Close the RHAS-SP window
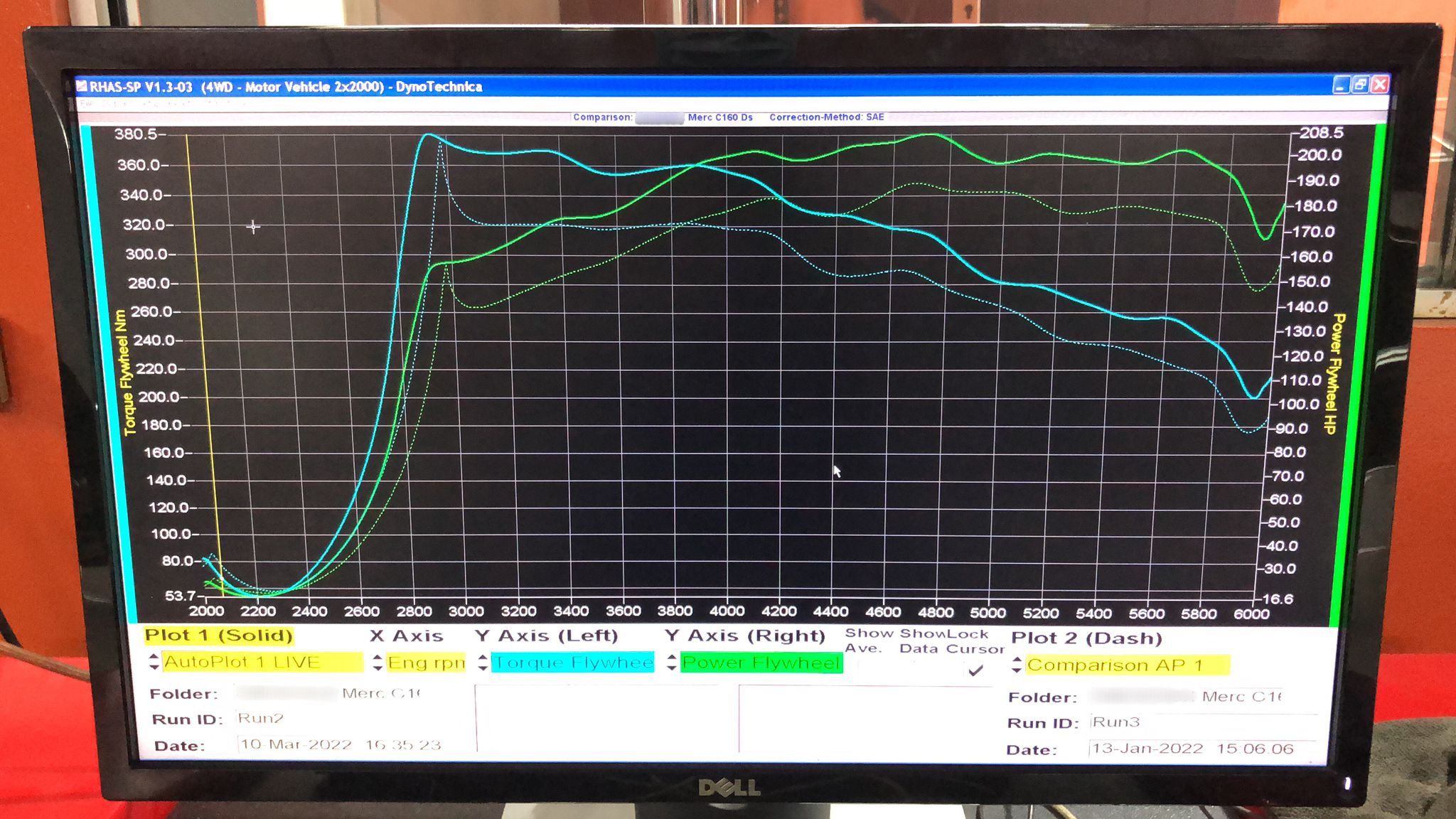This screenshot has width=1456, height=819. tap(1380, 85)
